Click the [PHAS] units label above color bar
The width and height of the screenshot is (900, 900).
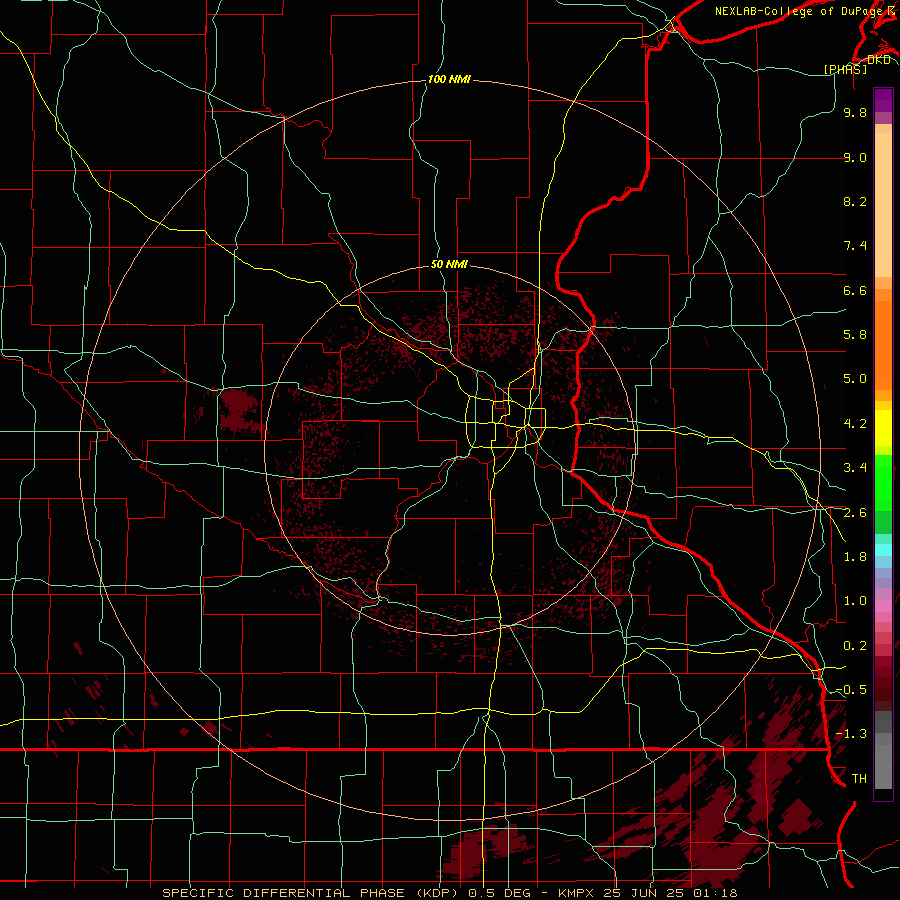coord(845,69)
